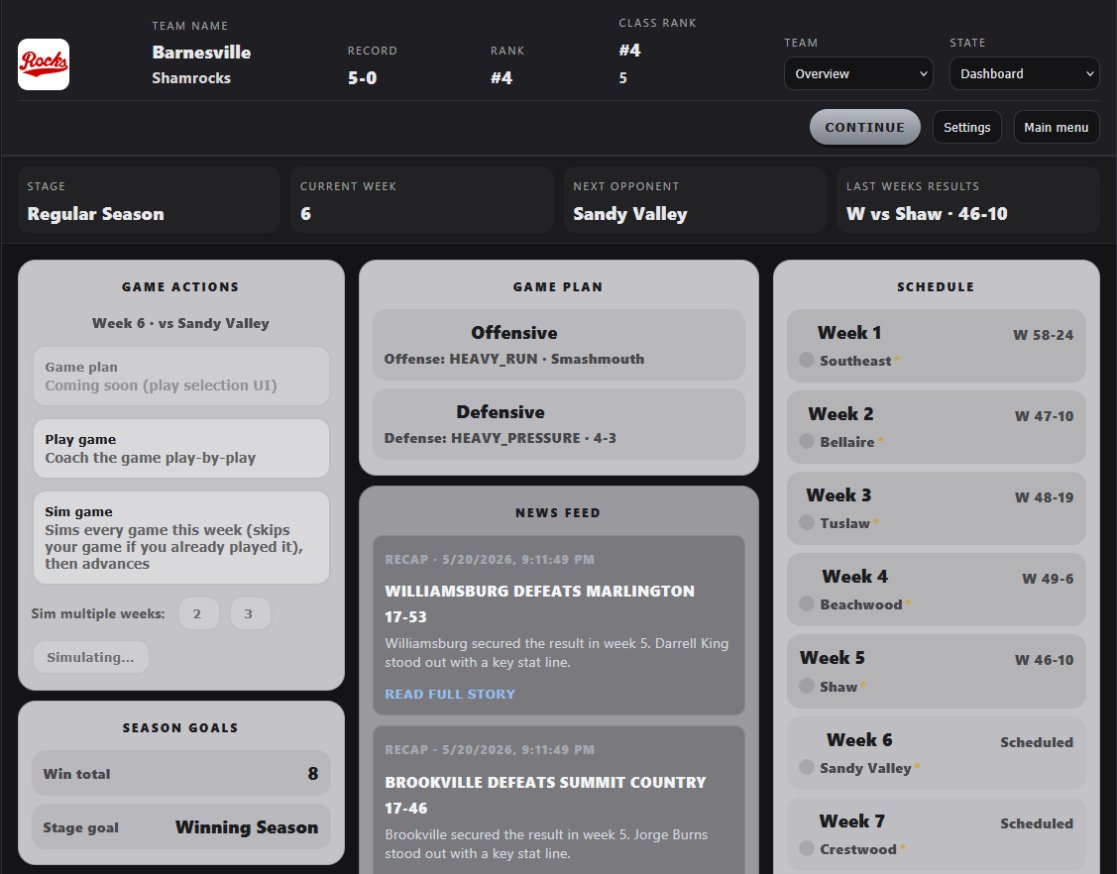Click Next Opponent Sandy Valley tile
The image size is (1117, 874).
pyautogui.click(x=695, y=200)
